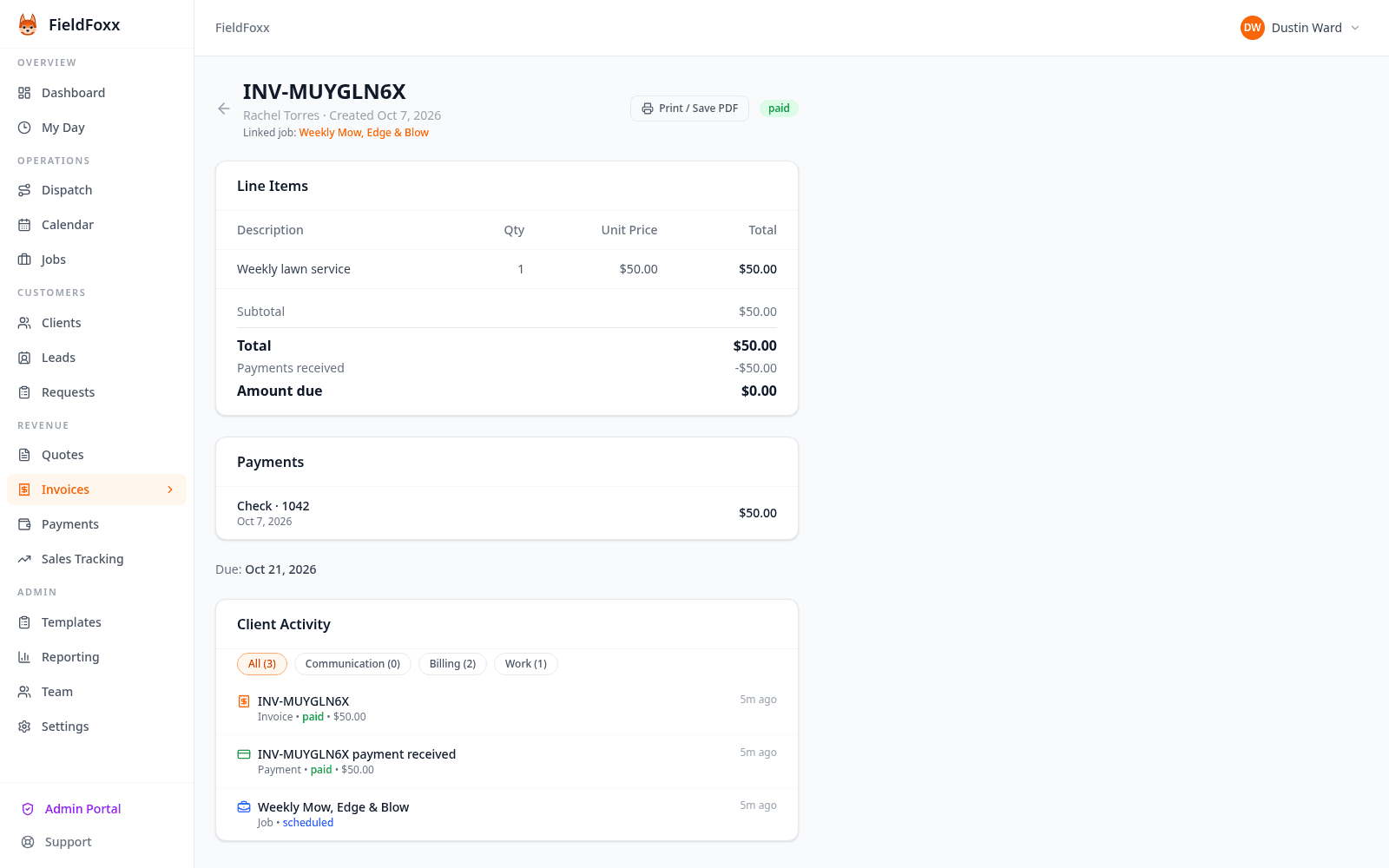Viewport: 1389px width, 868px height.
Task: Click the Requests clipboard icon
Action: point(24,392)
